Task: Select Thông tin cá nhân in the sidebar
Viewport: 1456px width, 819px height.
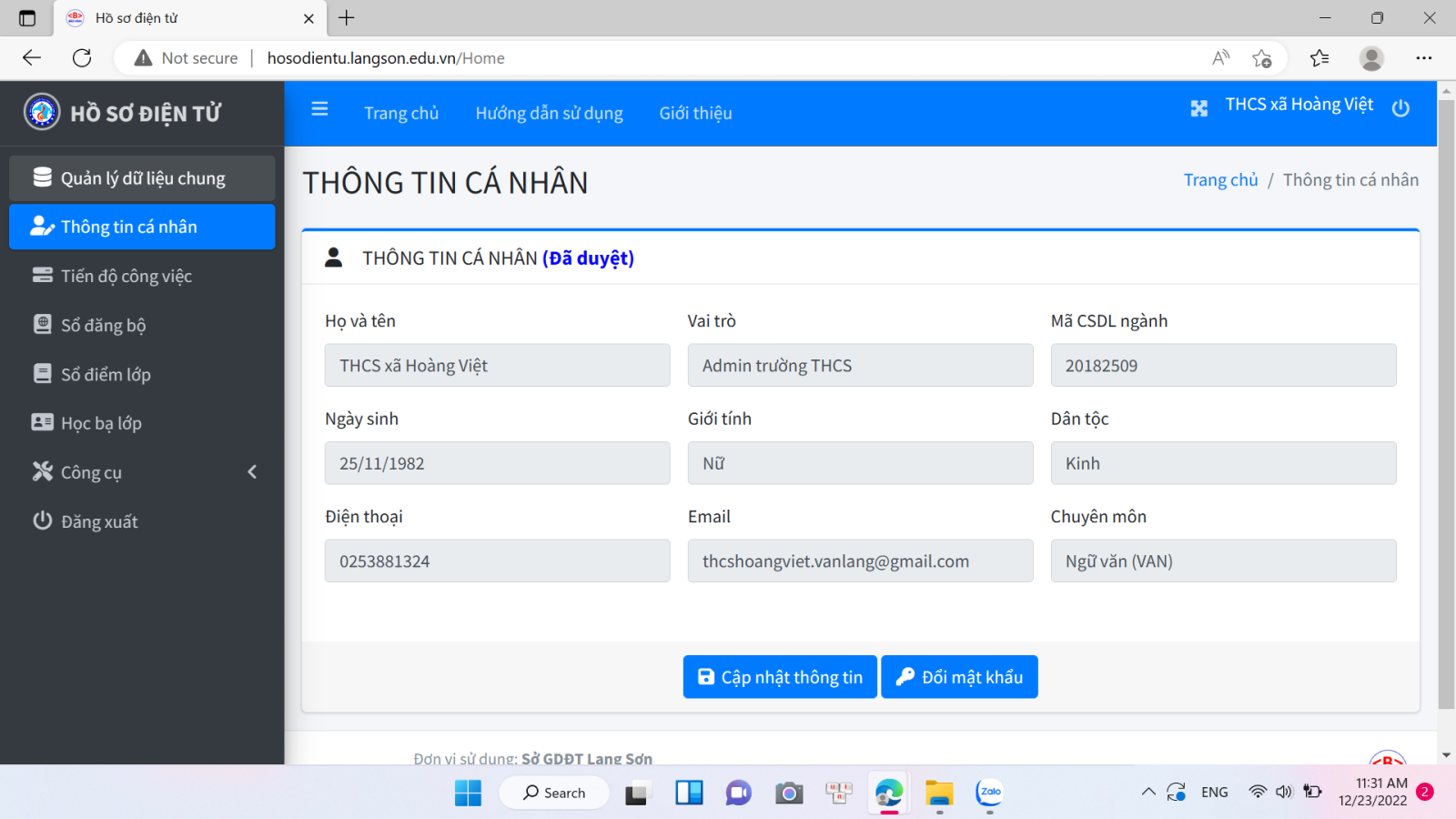Action: 142,227
